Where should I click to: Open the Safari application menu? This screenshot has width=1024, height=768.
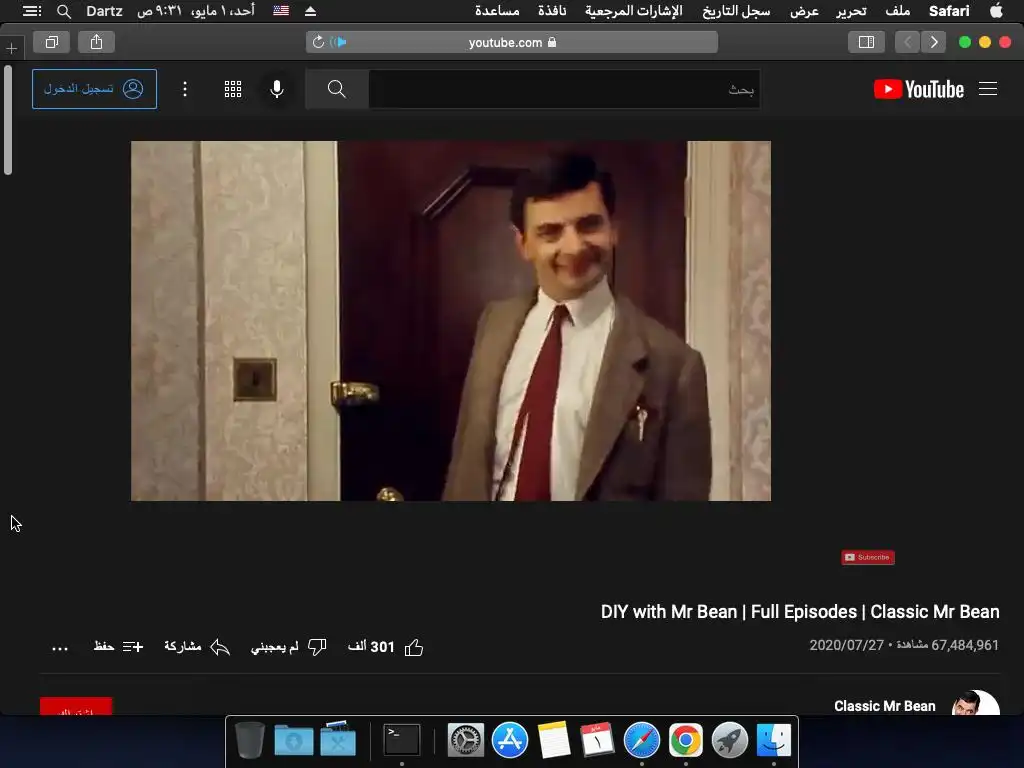click(x=949, y=10)
